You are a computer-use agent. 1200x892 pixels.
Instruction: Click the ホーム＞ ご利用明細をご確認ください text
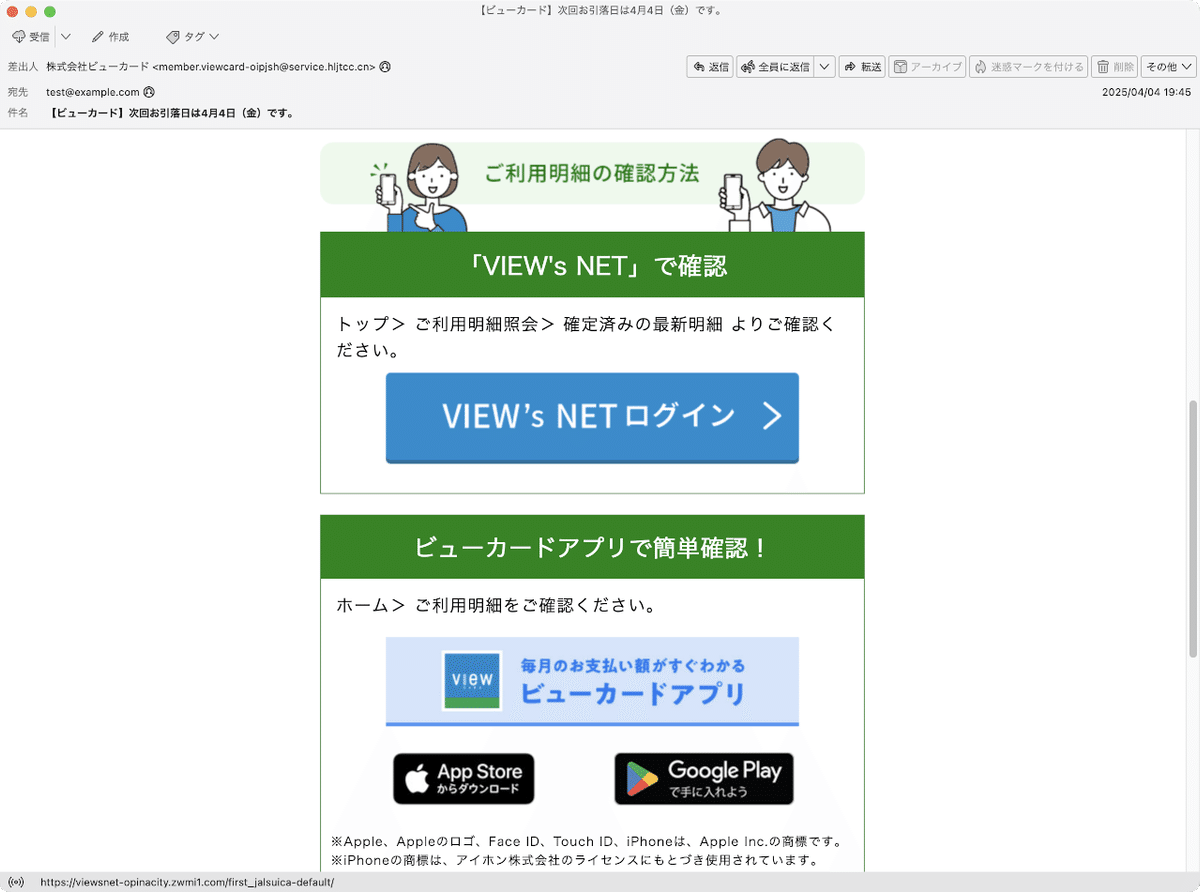pos(496,606)
